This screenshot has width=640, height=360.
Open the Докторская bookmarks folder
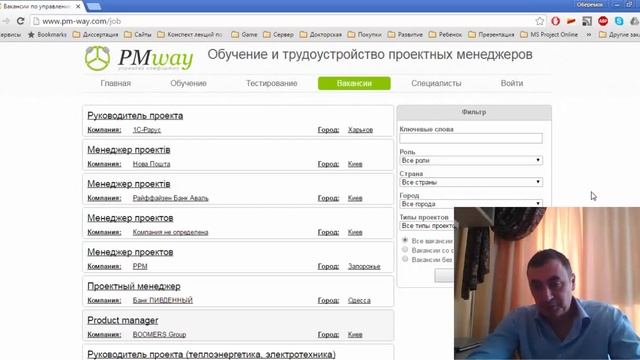321,35
